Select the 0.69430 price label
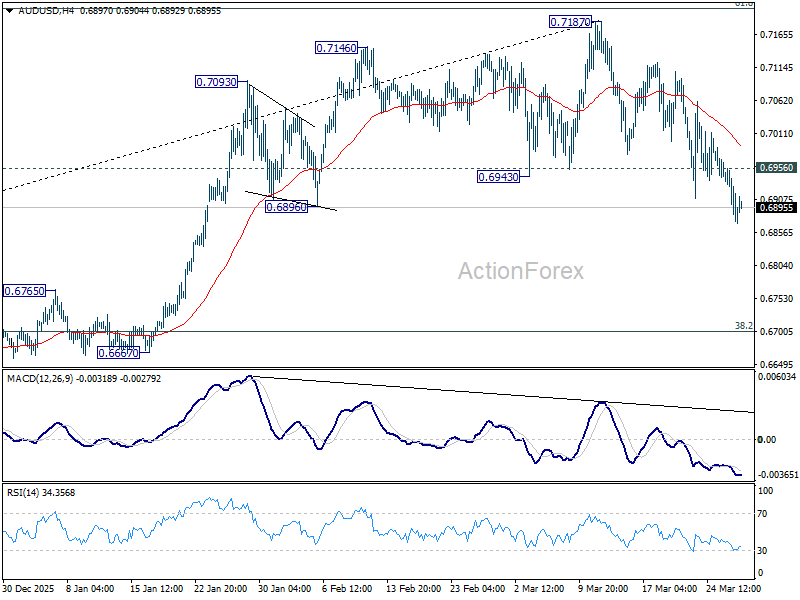The width and height of the screenshot is (800, 600). click(498, 177)
